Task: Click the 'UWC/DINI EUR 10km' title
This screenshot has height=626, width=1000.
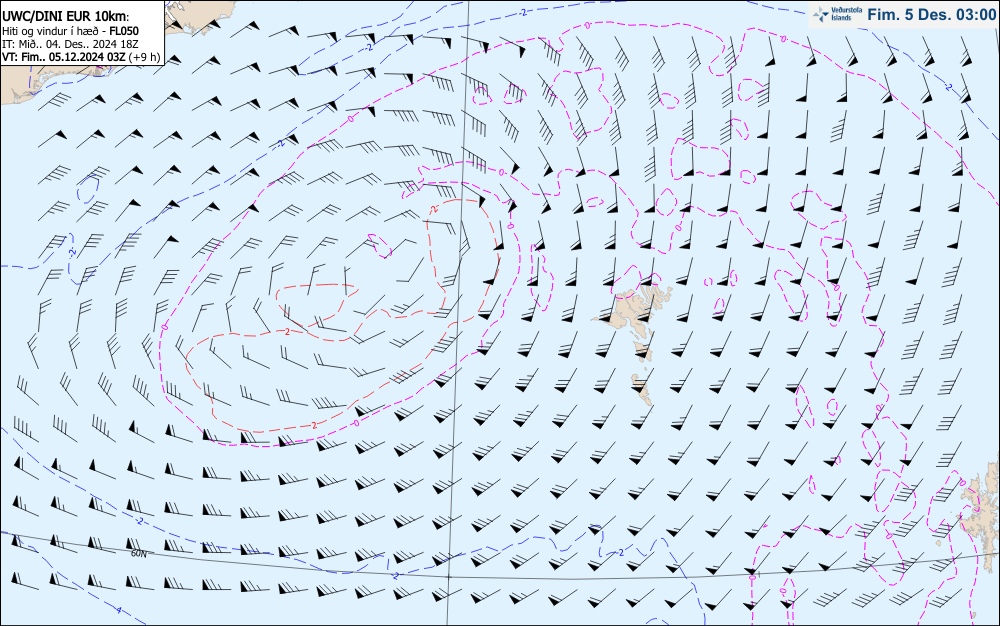Action: (x=65, y=18)
